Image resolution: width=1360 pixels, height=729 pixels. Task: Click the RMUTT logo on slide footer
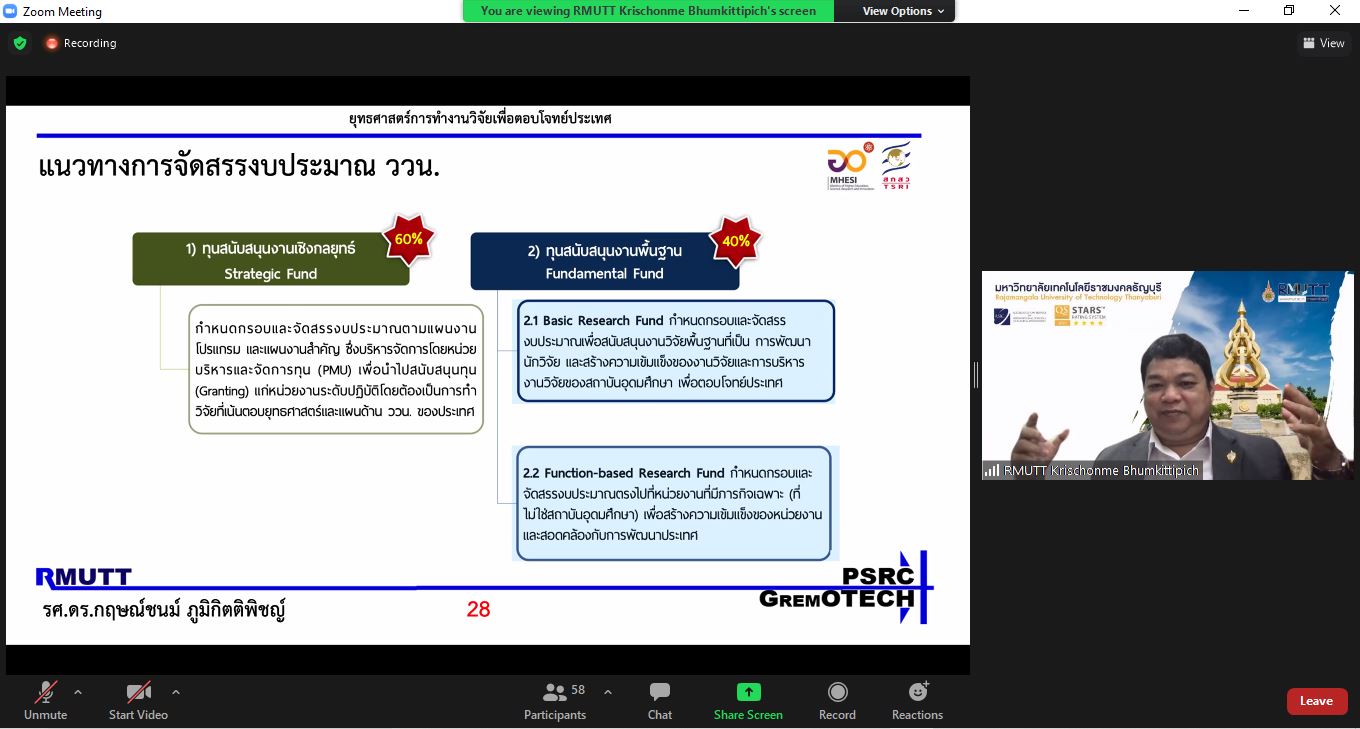[x=84, y=577]
